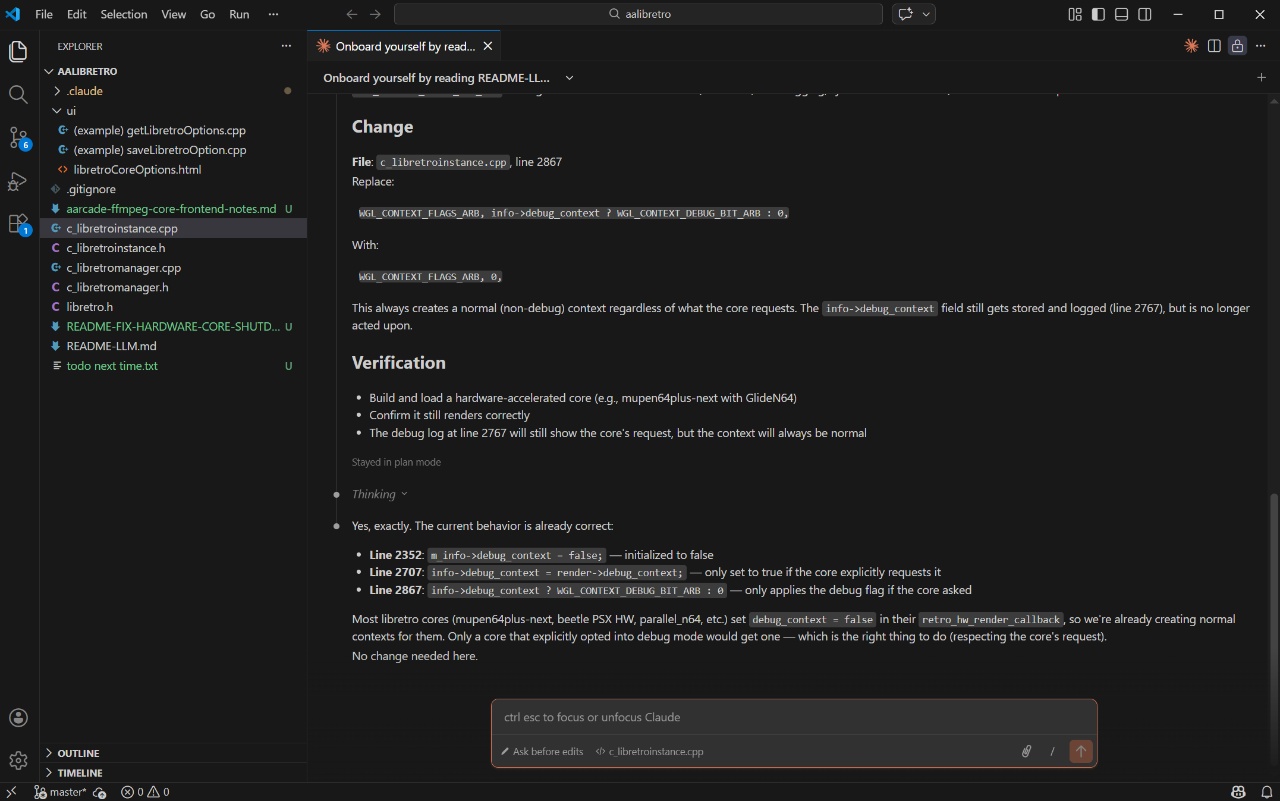Open the Extensions view
The image size is (1280, 801).
(17, 225)
